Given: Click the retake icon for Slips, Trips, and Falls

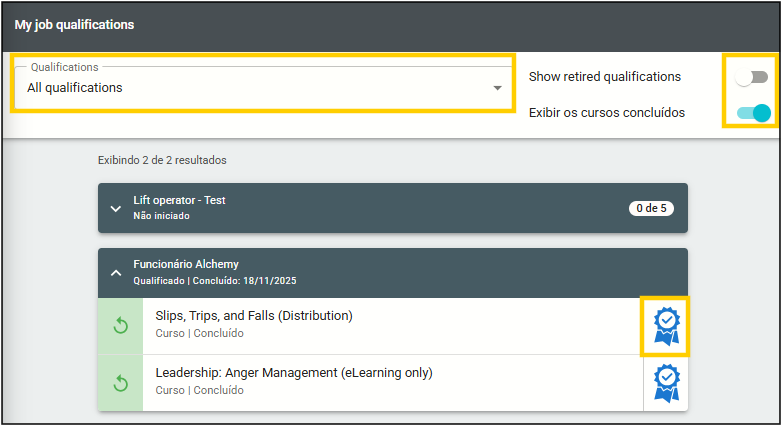Looking at the screenshot, I should (120, 326).
